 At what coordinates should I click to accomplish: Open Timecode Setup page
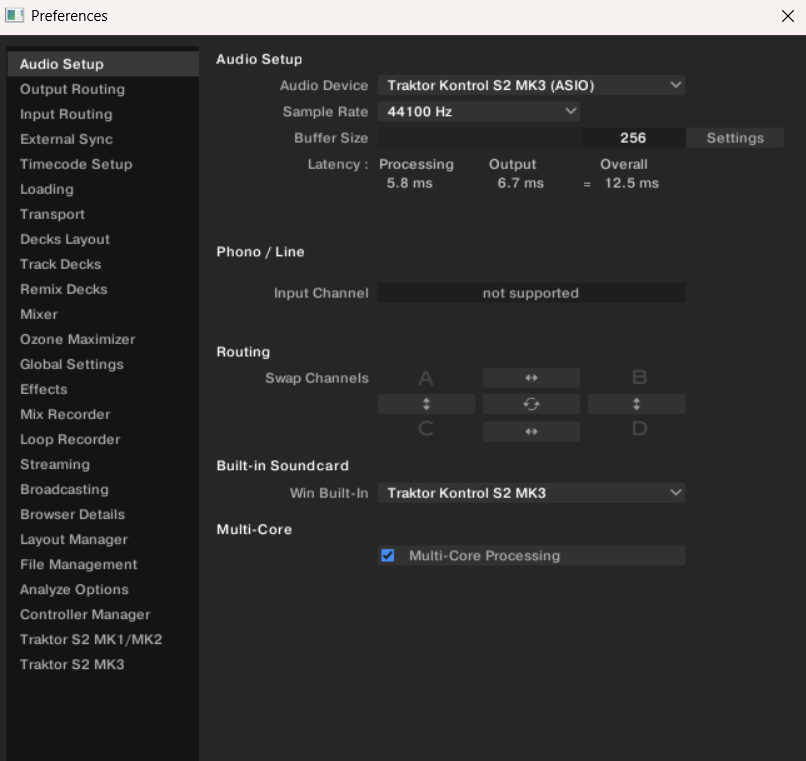(103, 165)
